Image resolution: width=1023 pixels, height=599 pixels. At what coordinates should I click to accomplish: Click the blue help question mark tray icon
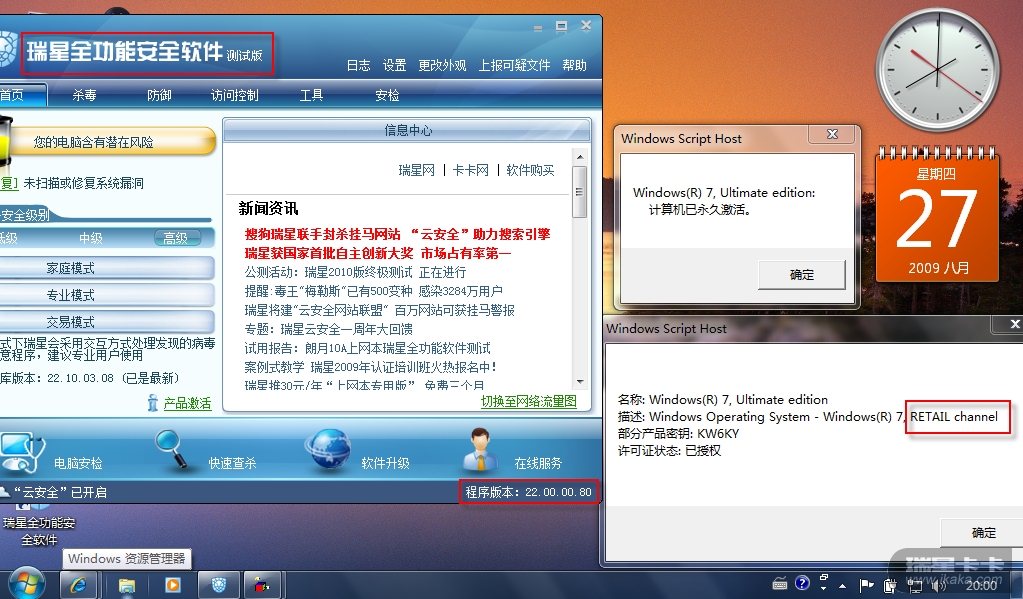[x=802, y=583]
